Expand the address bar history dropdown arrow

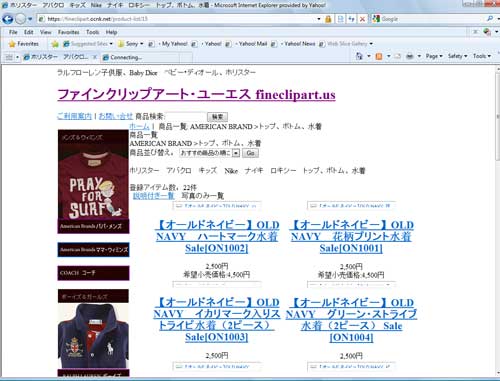click(x=319, y=19)
